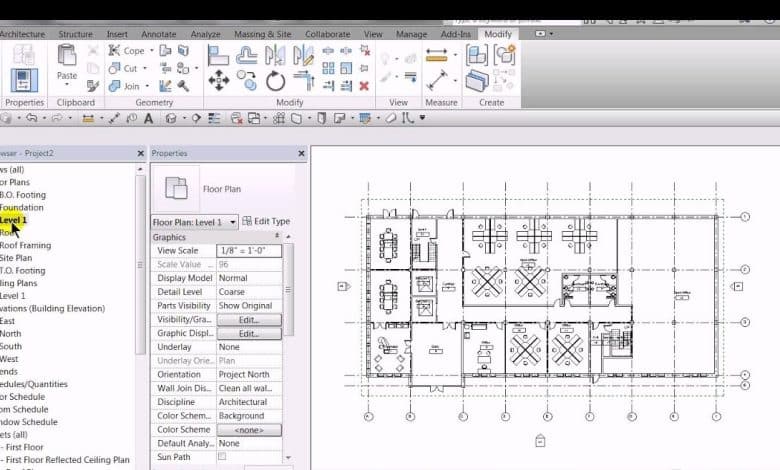Viewport: 780px width, 470px height.
Task: Click Edit button for Visibility/Graphics
Action: coord(249,320)
